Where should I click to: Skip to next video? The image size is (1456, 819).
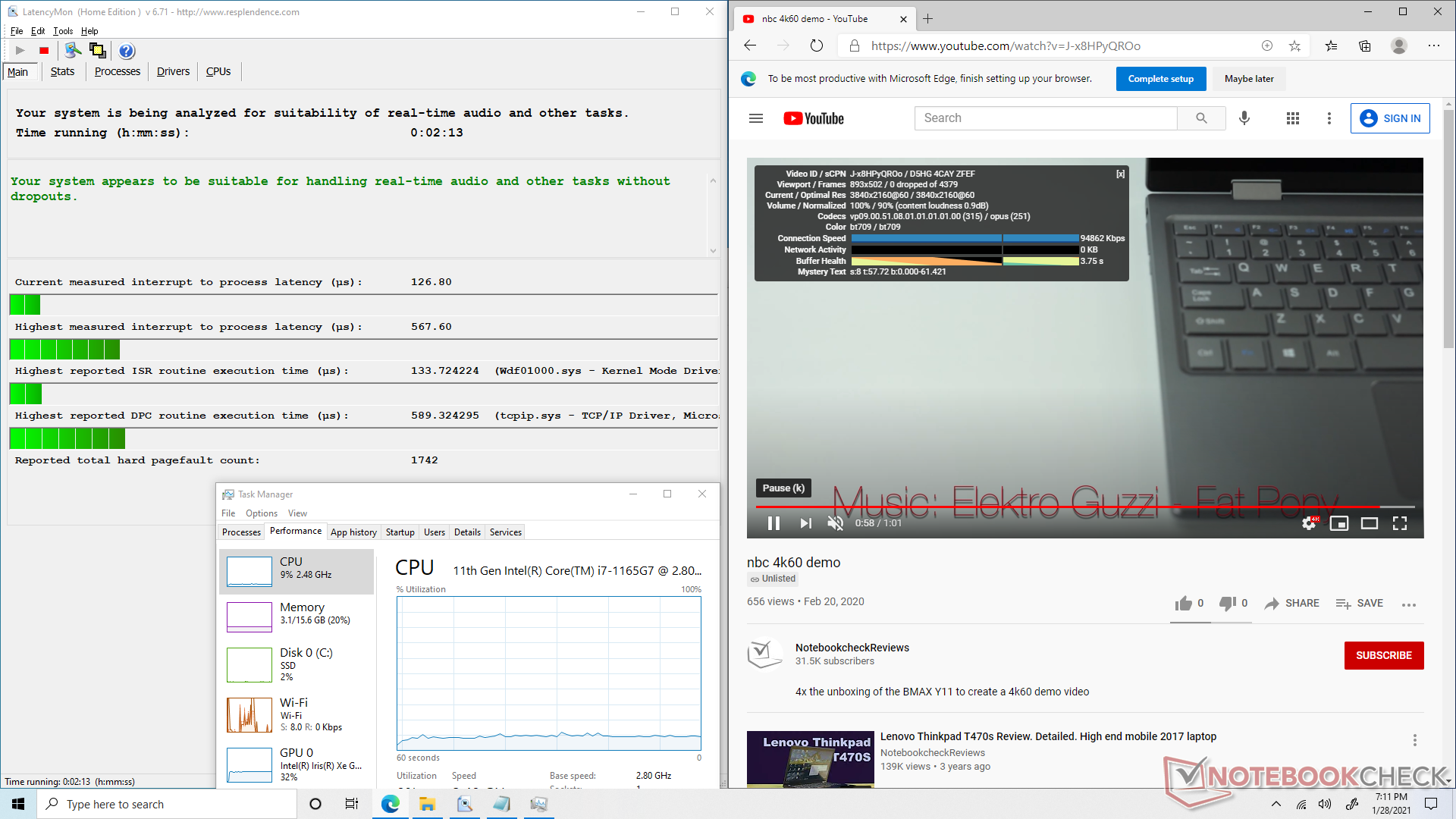click(x=805, y=523)
